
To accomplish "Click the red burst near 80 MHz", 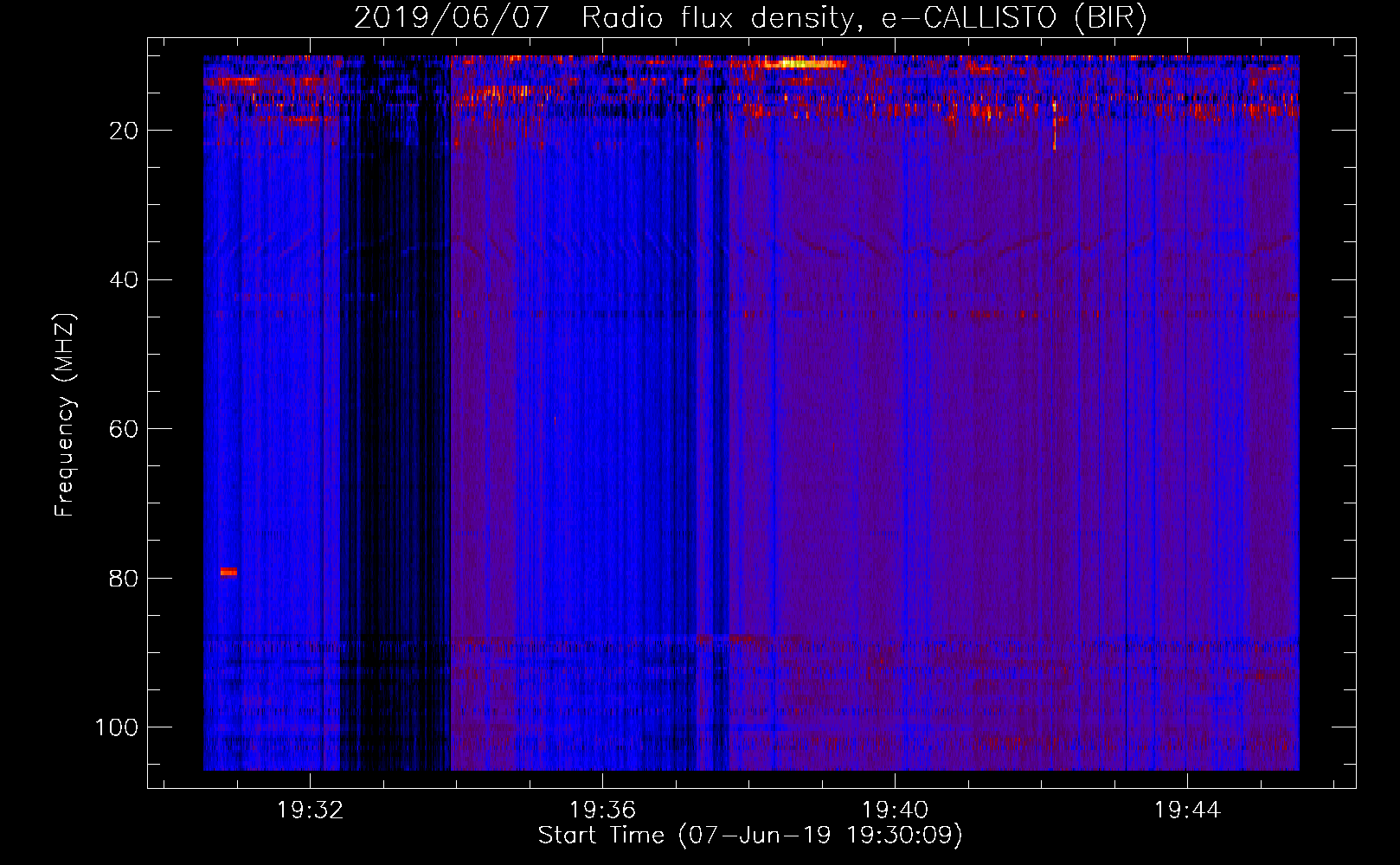I will (228, 571).
